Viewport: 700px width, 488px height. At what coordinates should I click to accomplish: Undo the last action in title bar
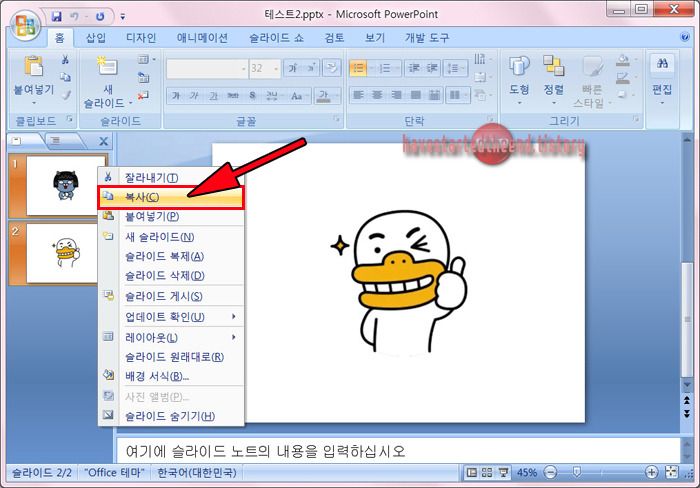74,17
